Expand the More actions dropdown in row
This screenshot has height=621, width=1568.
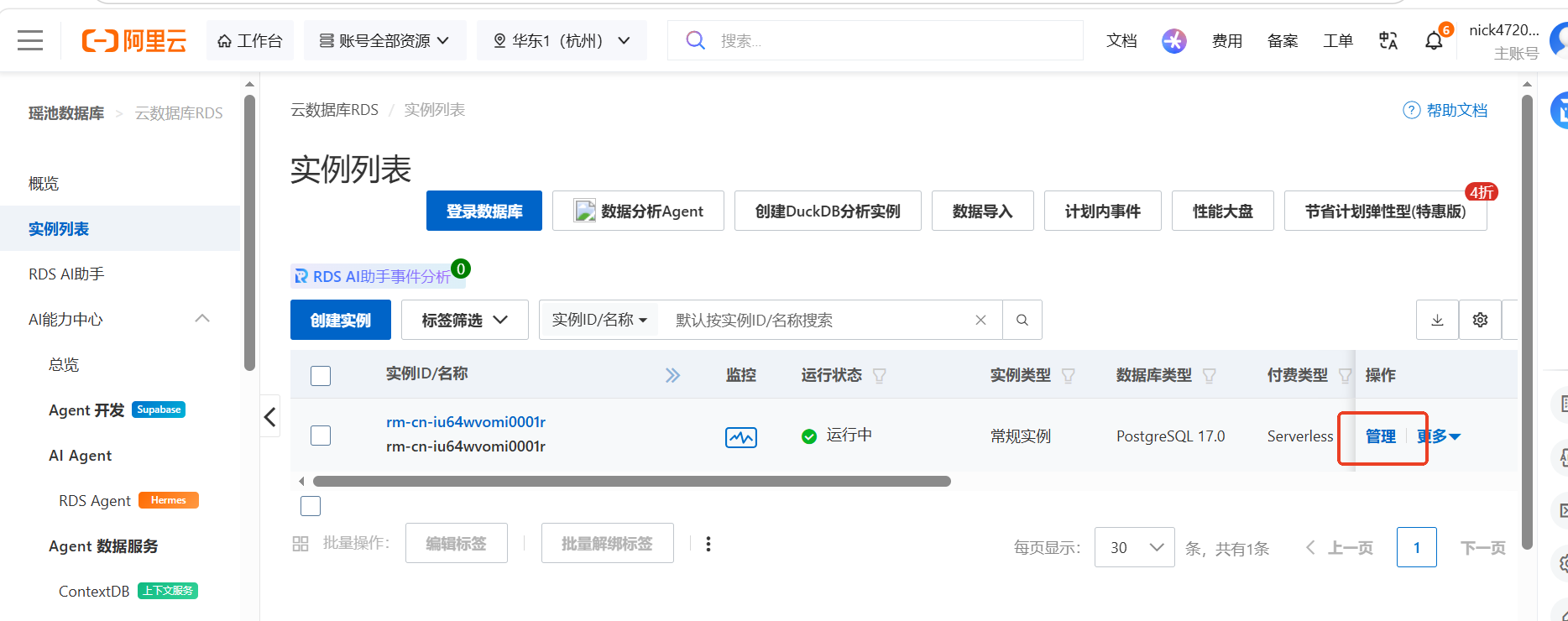tap(1439, 436)
